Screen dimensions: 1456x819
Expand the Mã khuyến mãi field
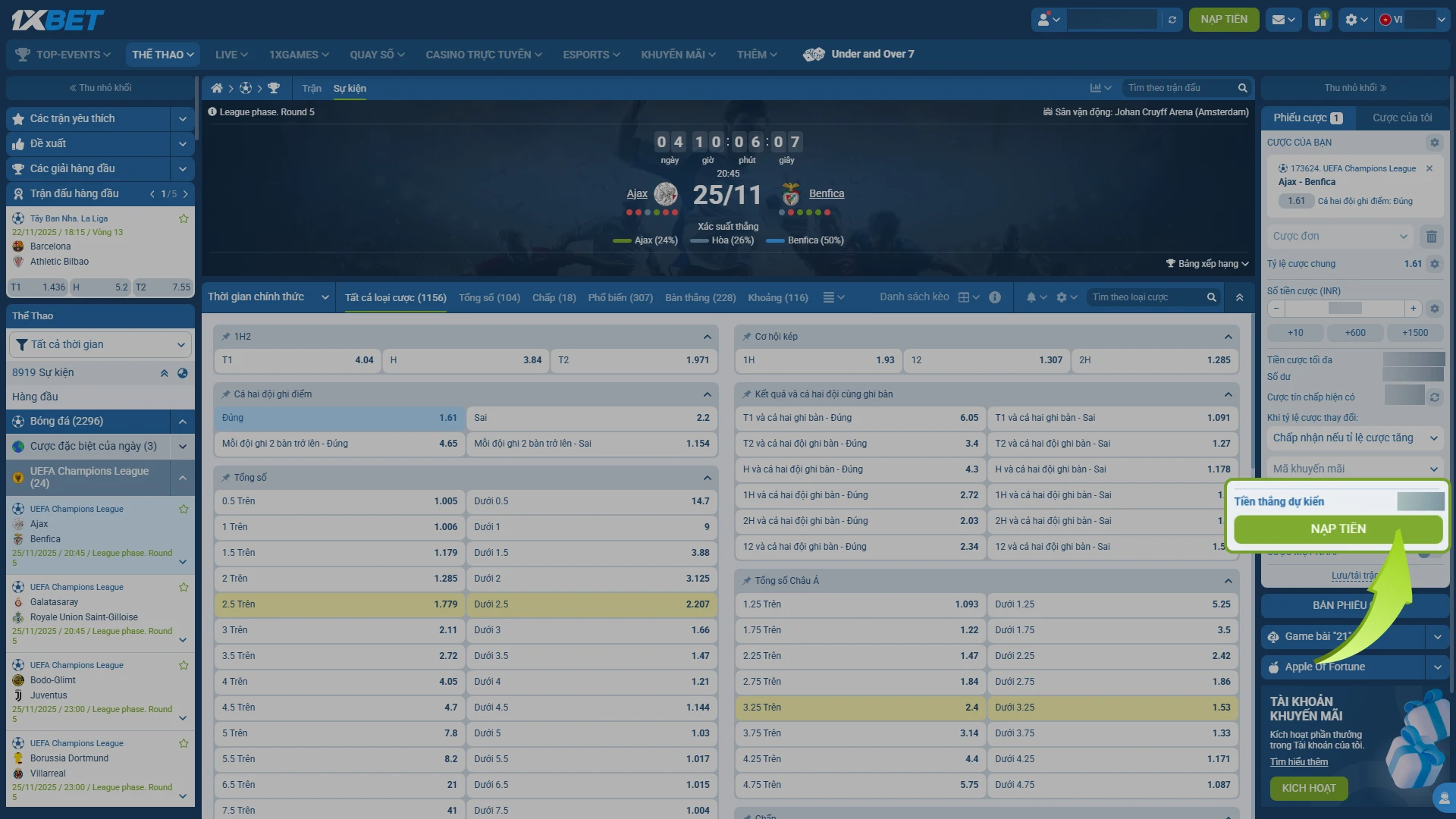point(1355,469)
